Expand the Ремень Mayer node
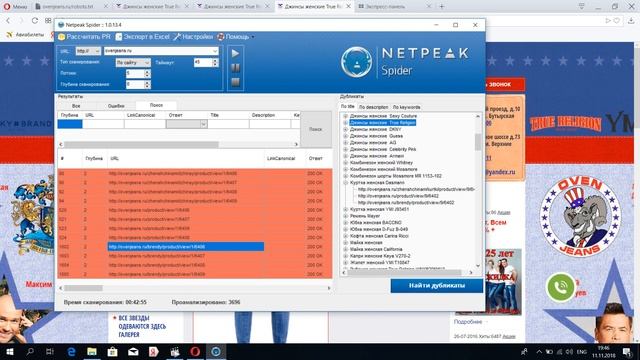The height and width of the screenshot is (360, 640). (345, 216)
